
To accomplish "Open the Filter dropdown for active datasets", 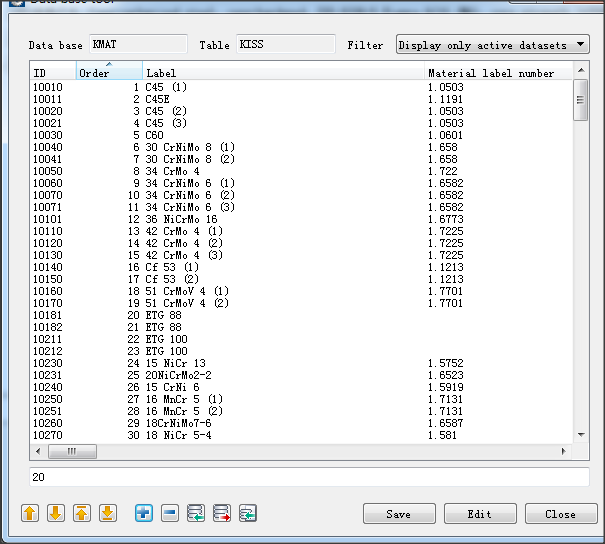I will tap(492, 44).
